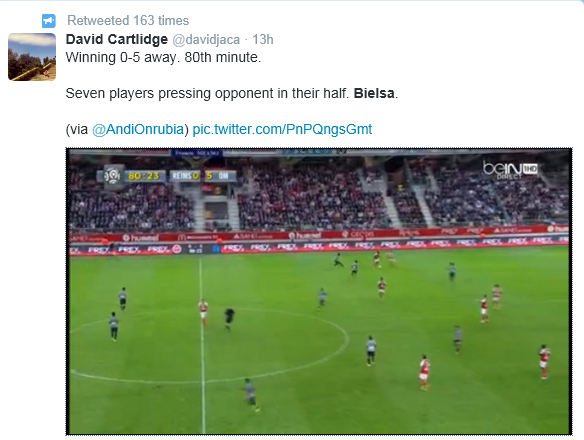Visit the @davidjaca handle
This screenshot has height=440, width=584.
point(206,39)
